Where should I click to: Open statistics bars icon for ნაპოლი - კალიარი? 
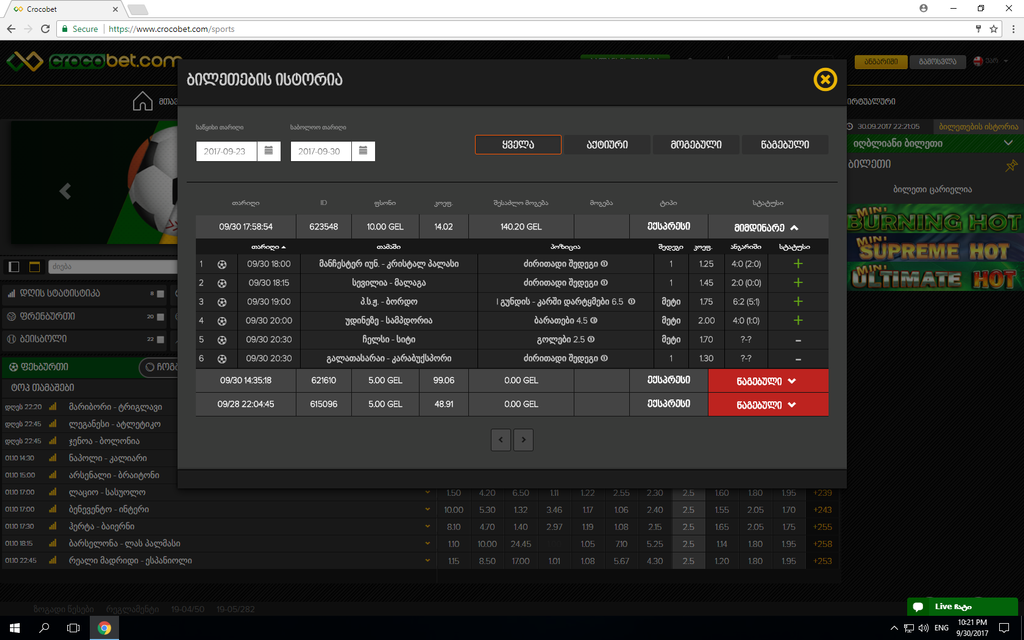click(x=53, y=458)
